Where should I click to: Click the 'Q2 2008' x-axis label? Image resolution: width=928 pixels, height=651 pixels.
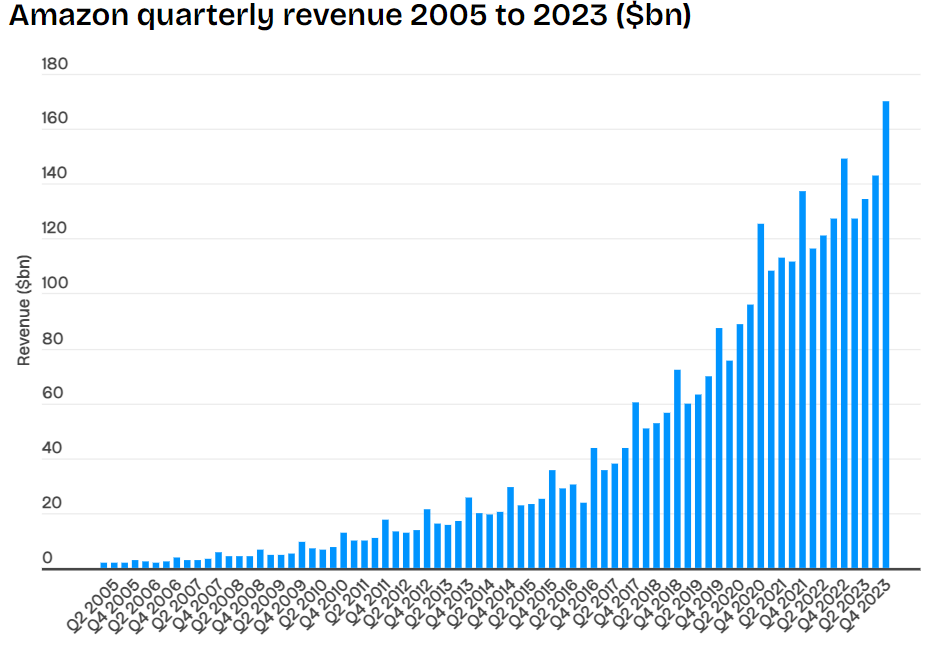click(218, 607)
